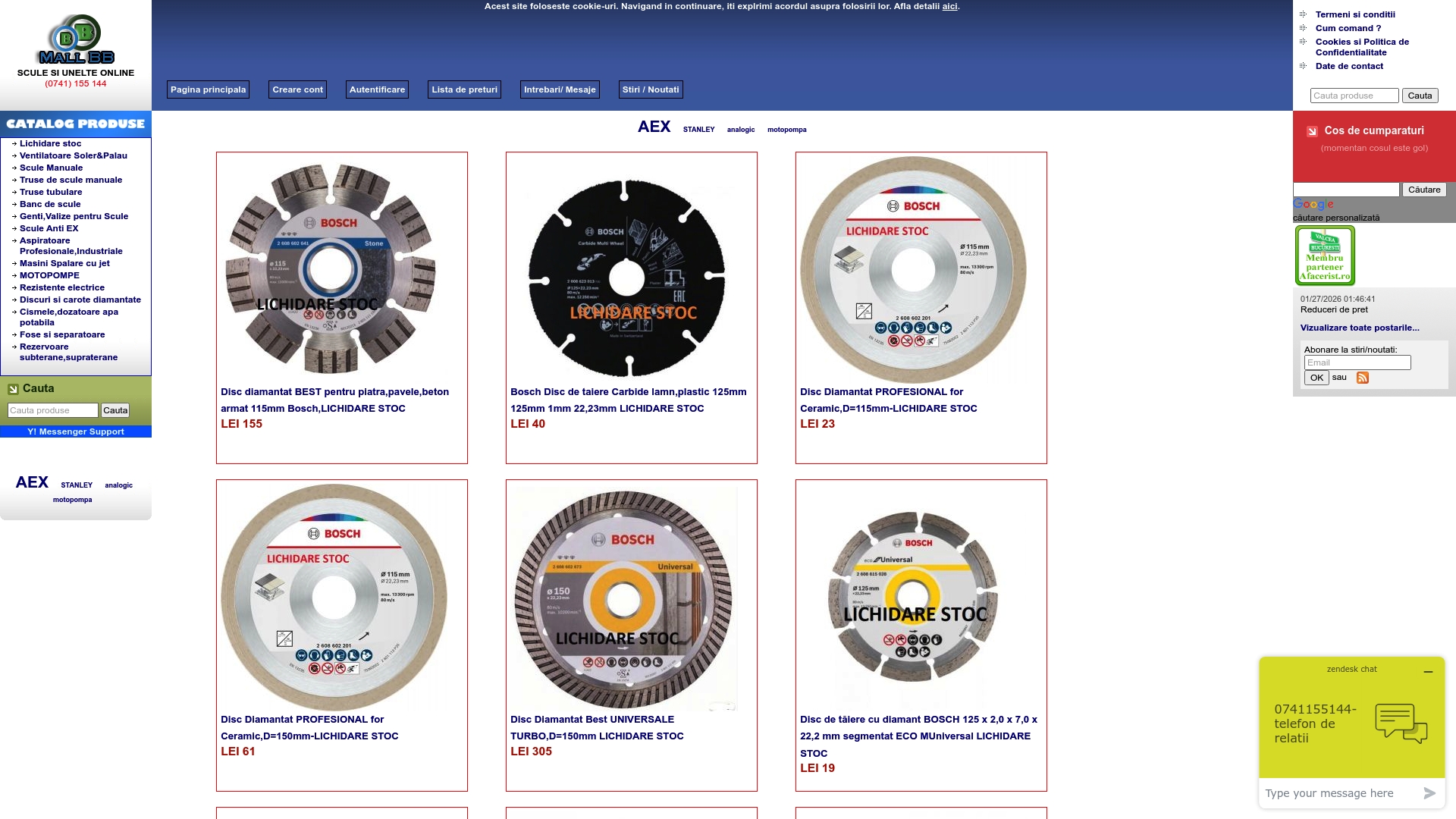Open Vizualizare toate postarile link
1456x819 pixels.
(1359, 328)
